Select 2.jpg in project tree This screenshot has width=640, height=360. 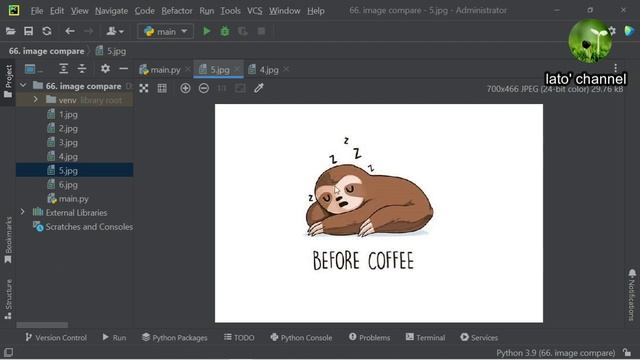click(63, 129)
